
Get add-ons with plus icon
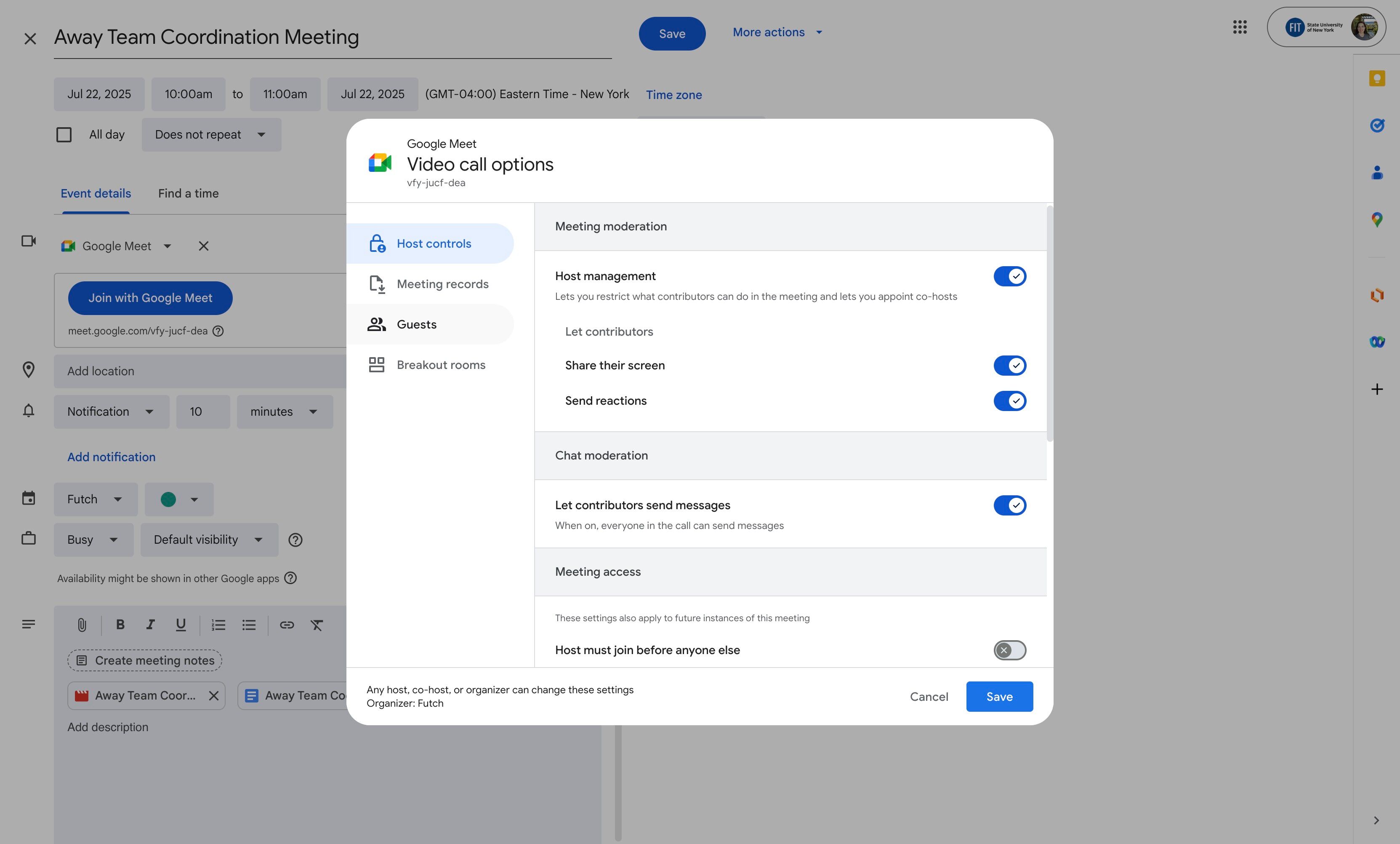(x=1377, y=389)
